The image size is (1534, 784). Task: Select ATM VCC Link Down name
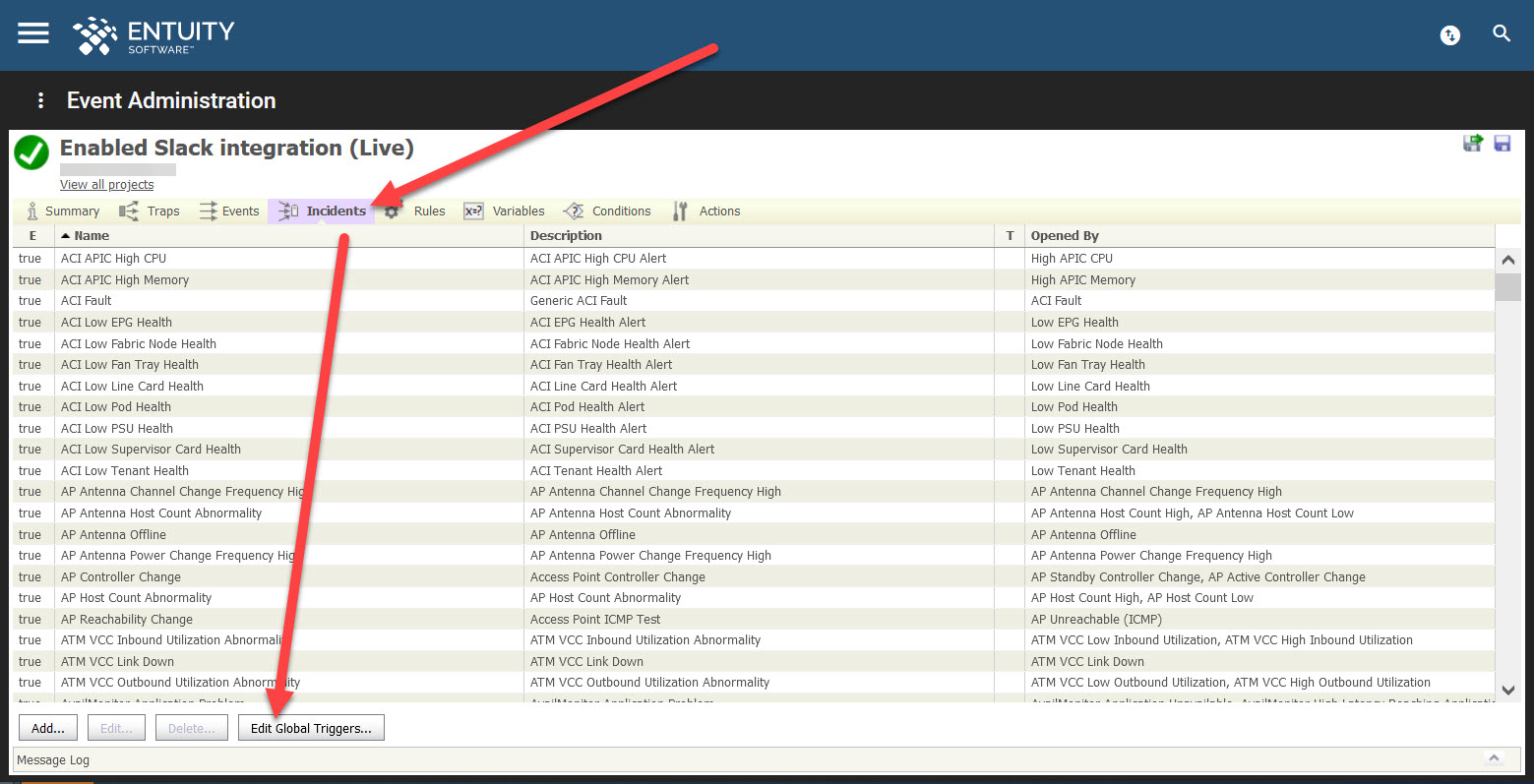117,662
